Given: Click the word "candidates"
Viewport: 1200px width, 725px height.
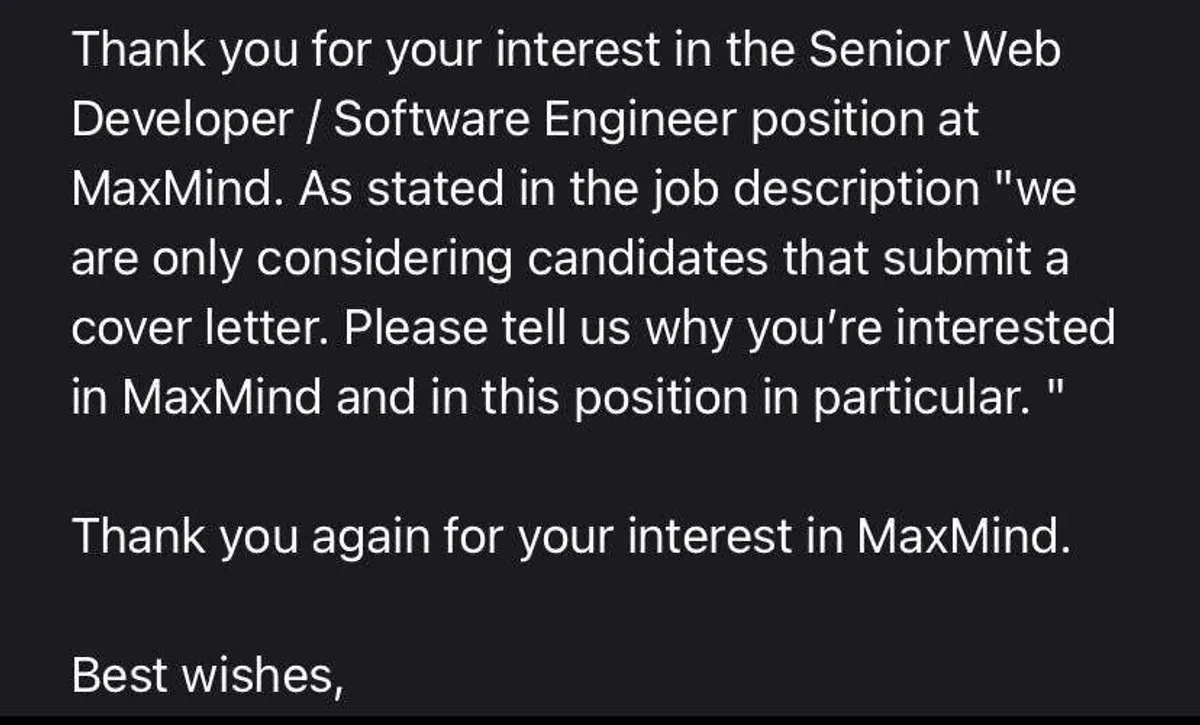Looking at the screenshot, I should [x=645, y=258].
